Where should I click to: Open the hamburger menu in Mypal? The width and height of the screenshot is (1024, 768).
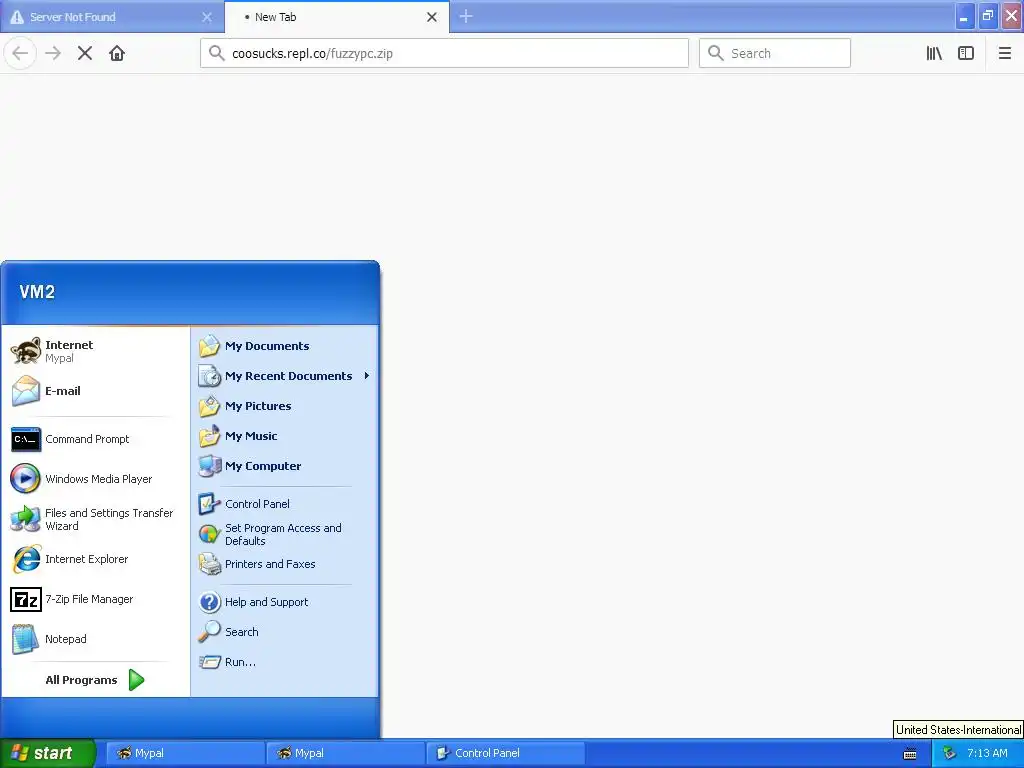(x=1004, y=53)
